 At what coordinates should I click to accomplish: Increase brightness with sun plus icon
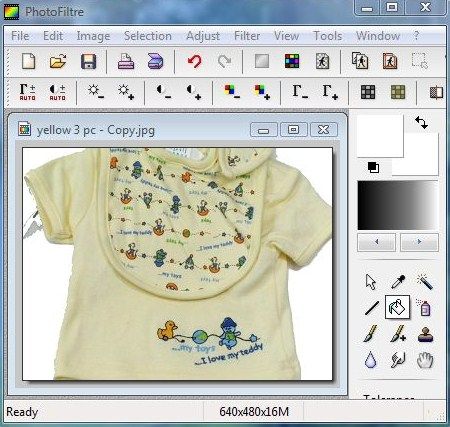126,92
